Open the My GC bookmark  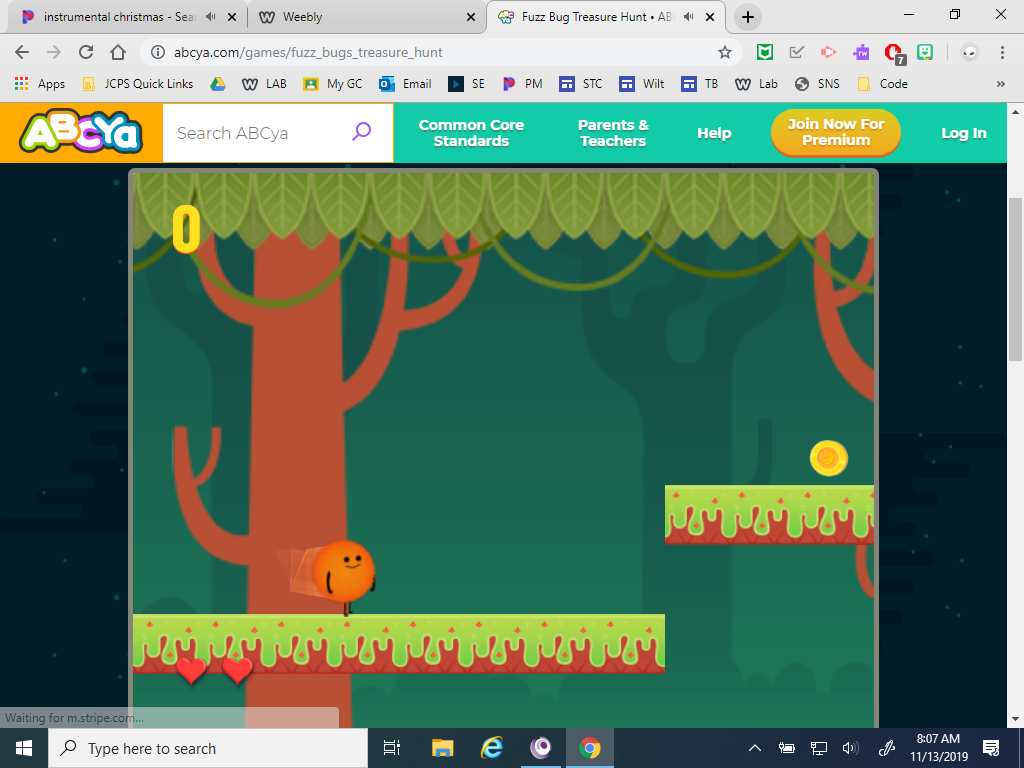pyautogui.click(x=333, y=84)
